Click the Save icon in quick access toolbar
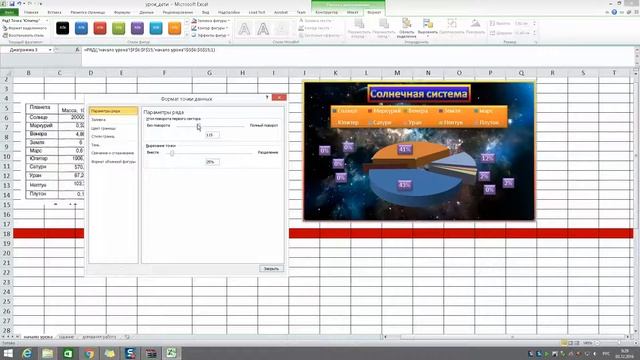640x360 pixels. coord(11,4)
